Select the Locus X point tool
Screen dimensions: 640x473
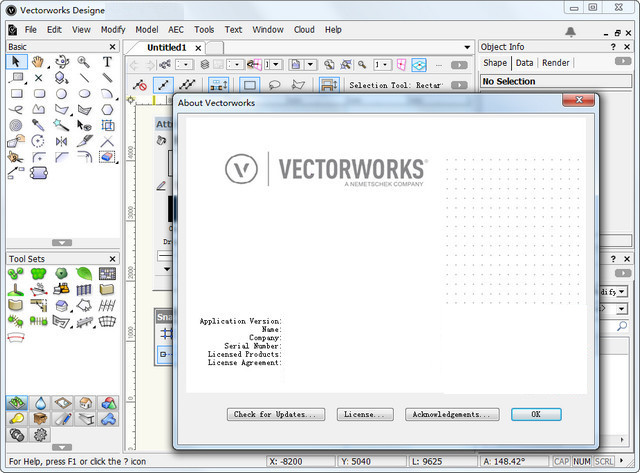coord(38,78)
